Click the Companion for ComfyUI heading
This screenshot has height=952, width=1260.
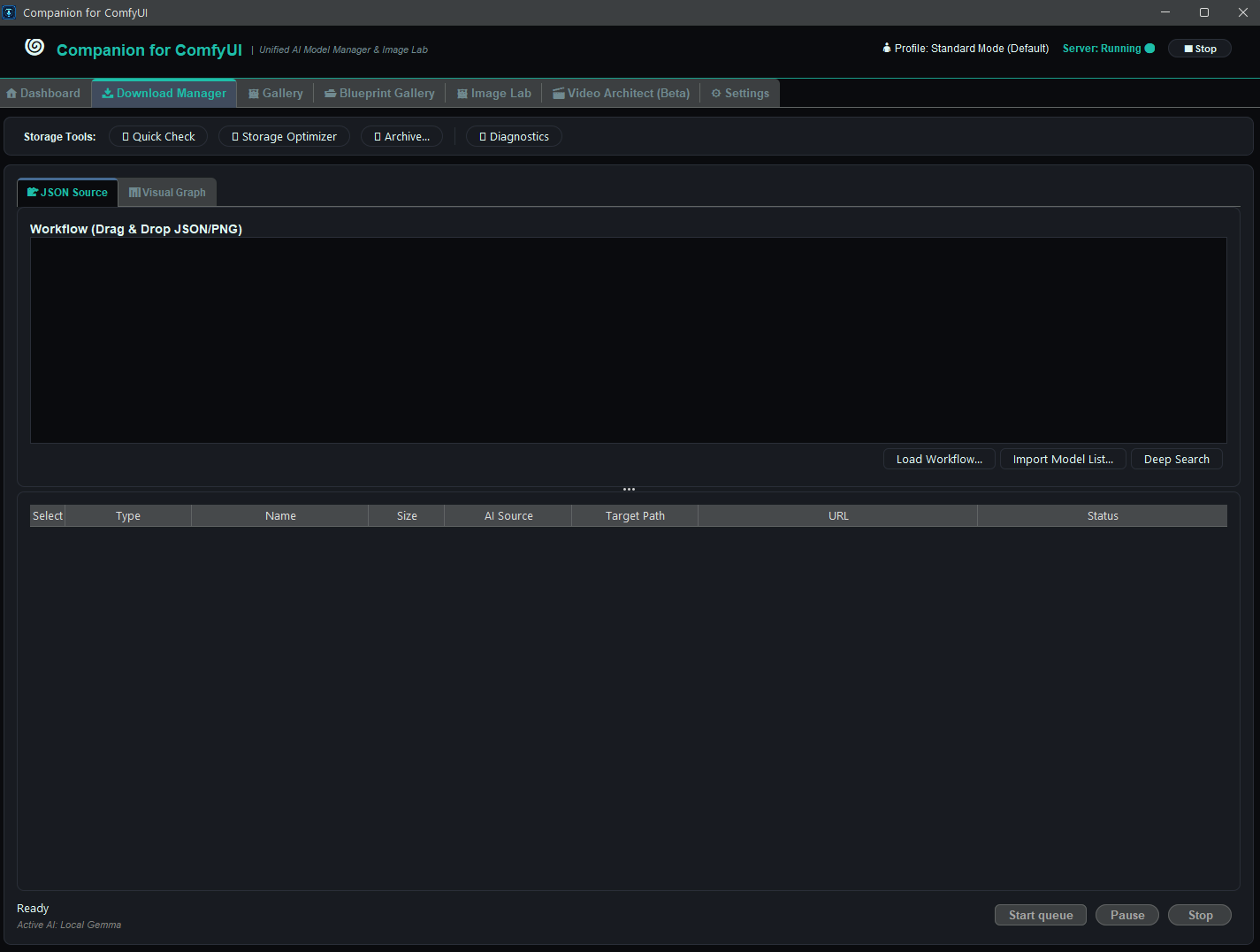[149, 50]
